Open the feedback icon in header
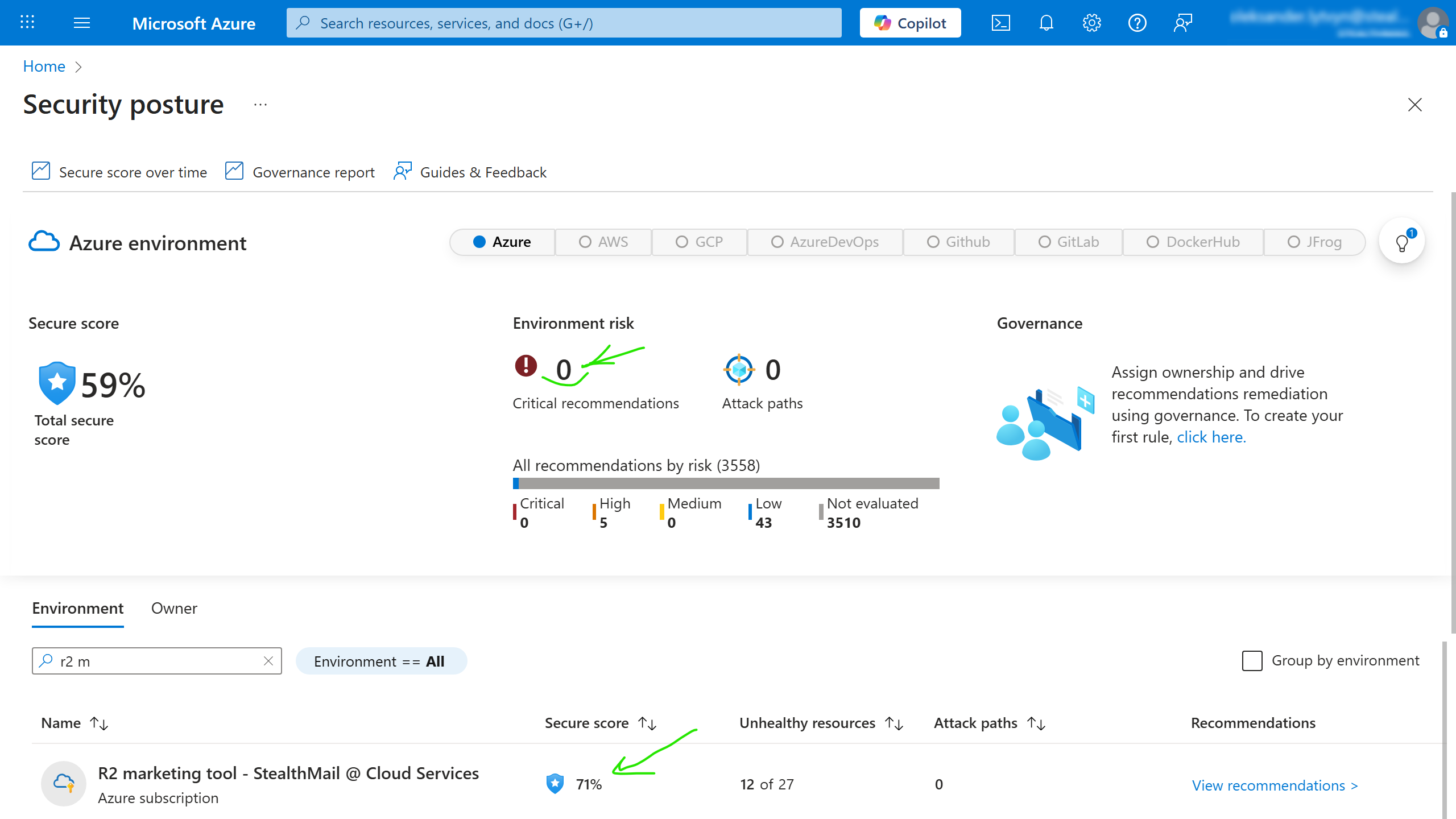Image resolution: width=1456 pixels, height=819 pixels. 1182,23
